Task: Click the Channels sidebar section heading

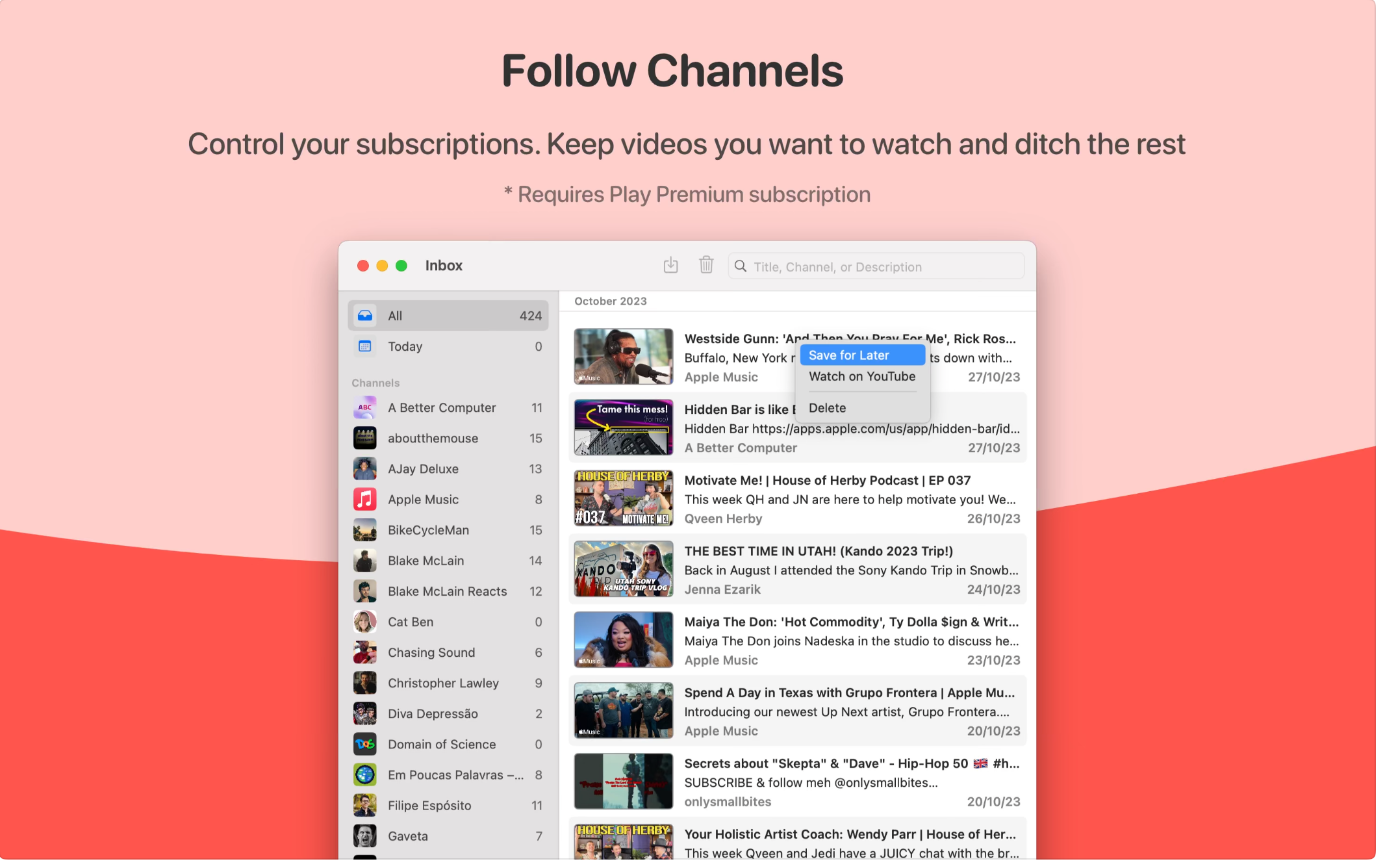Action: pos(375,383)
